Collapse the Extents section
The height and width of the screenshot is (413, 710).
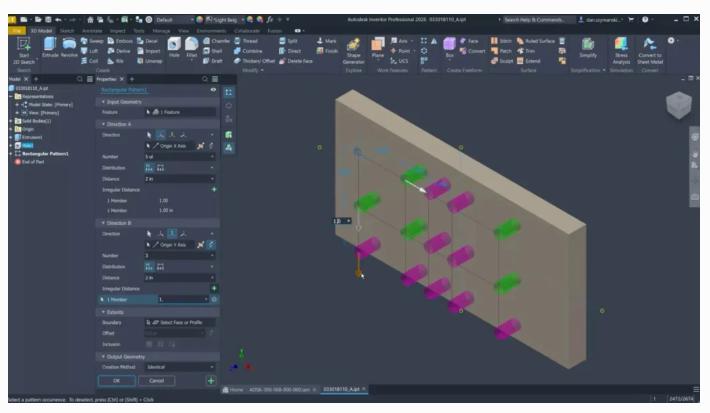103,312
